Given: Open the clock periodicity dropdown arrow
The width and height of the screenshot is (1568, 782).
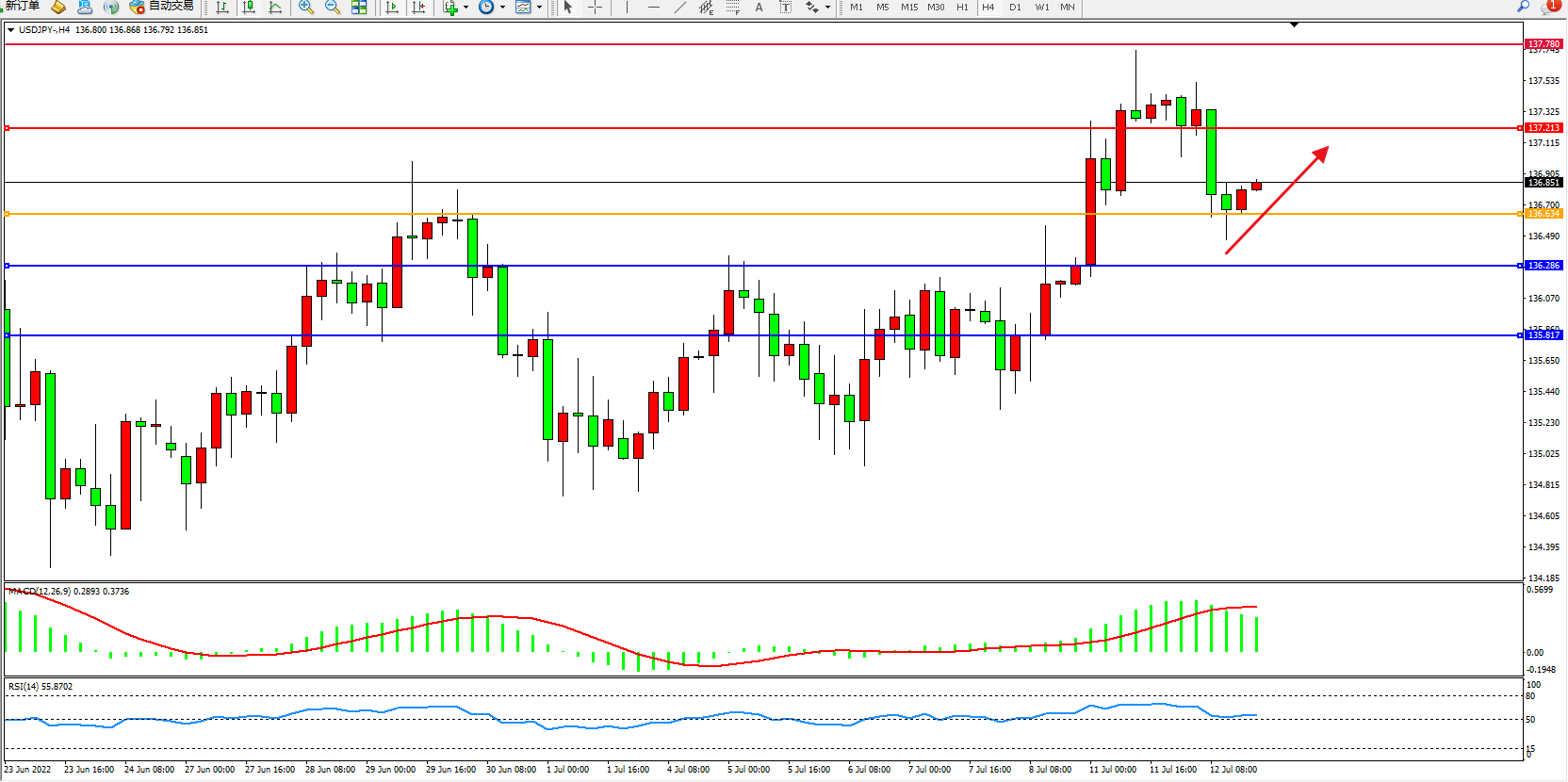Looking at the screenshot, I should [x=502, y=8].
